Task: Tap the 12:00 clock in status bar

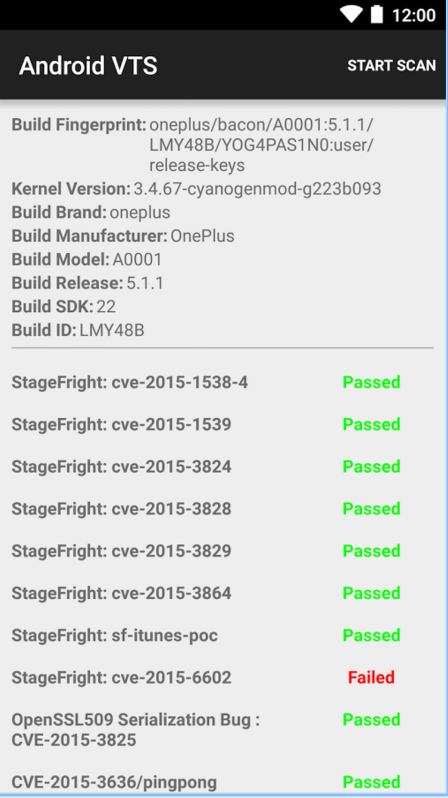Action: coord(413,15)
